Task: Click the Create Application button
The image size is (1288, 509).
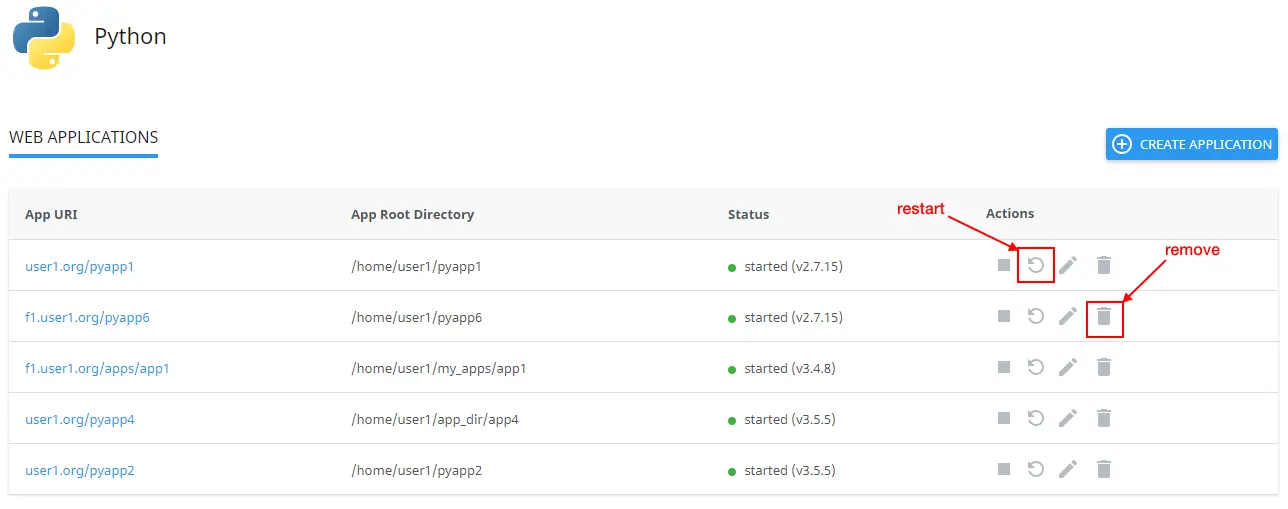Action: tap(1191, 144)
